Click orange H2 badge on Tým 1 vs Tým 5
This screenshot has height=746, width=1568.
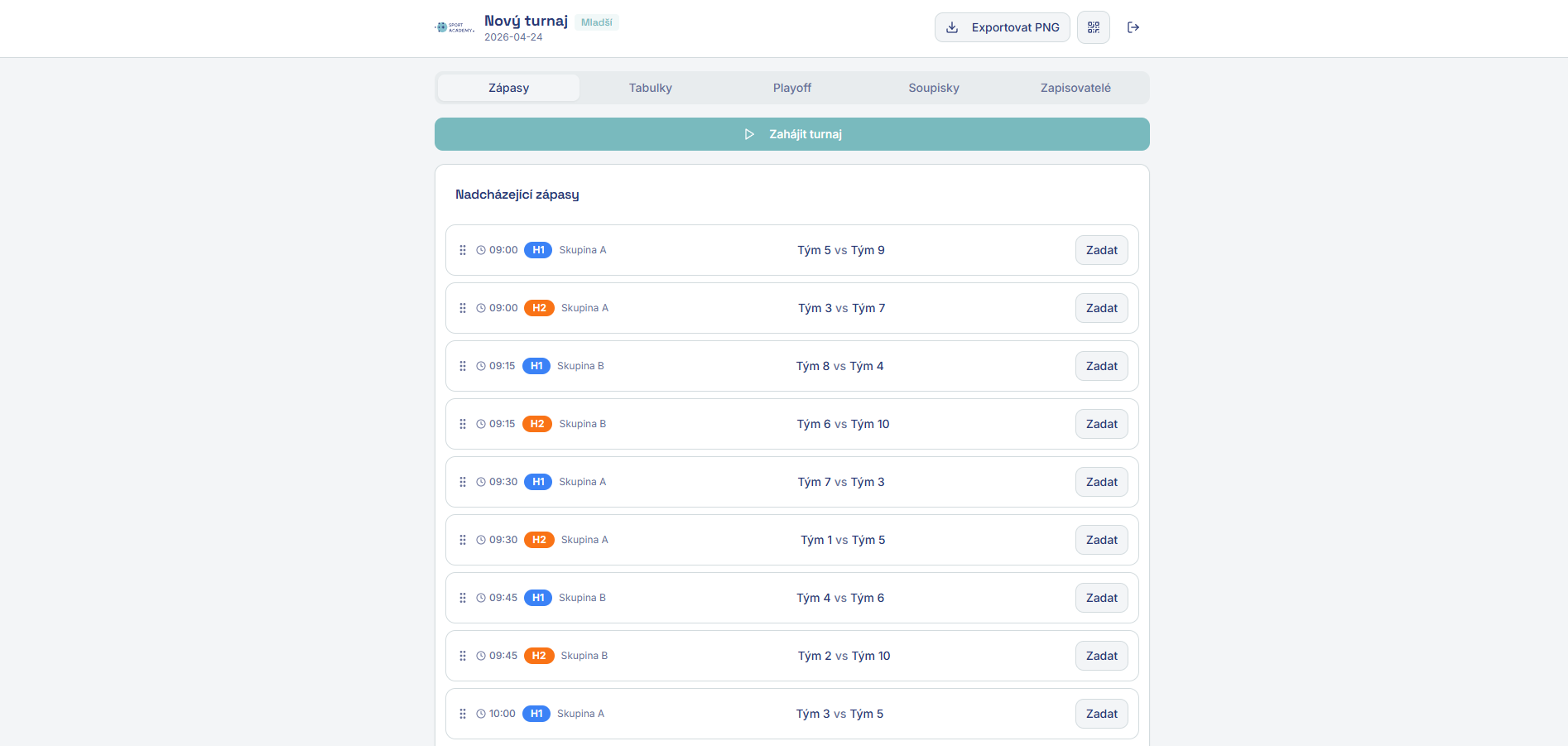[x=539, y=540]
